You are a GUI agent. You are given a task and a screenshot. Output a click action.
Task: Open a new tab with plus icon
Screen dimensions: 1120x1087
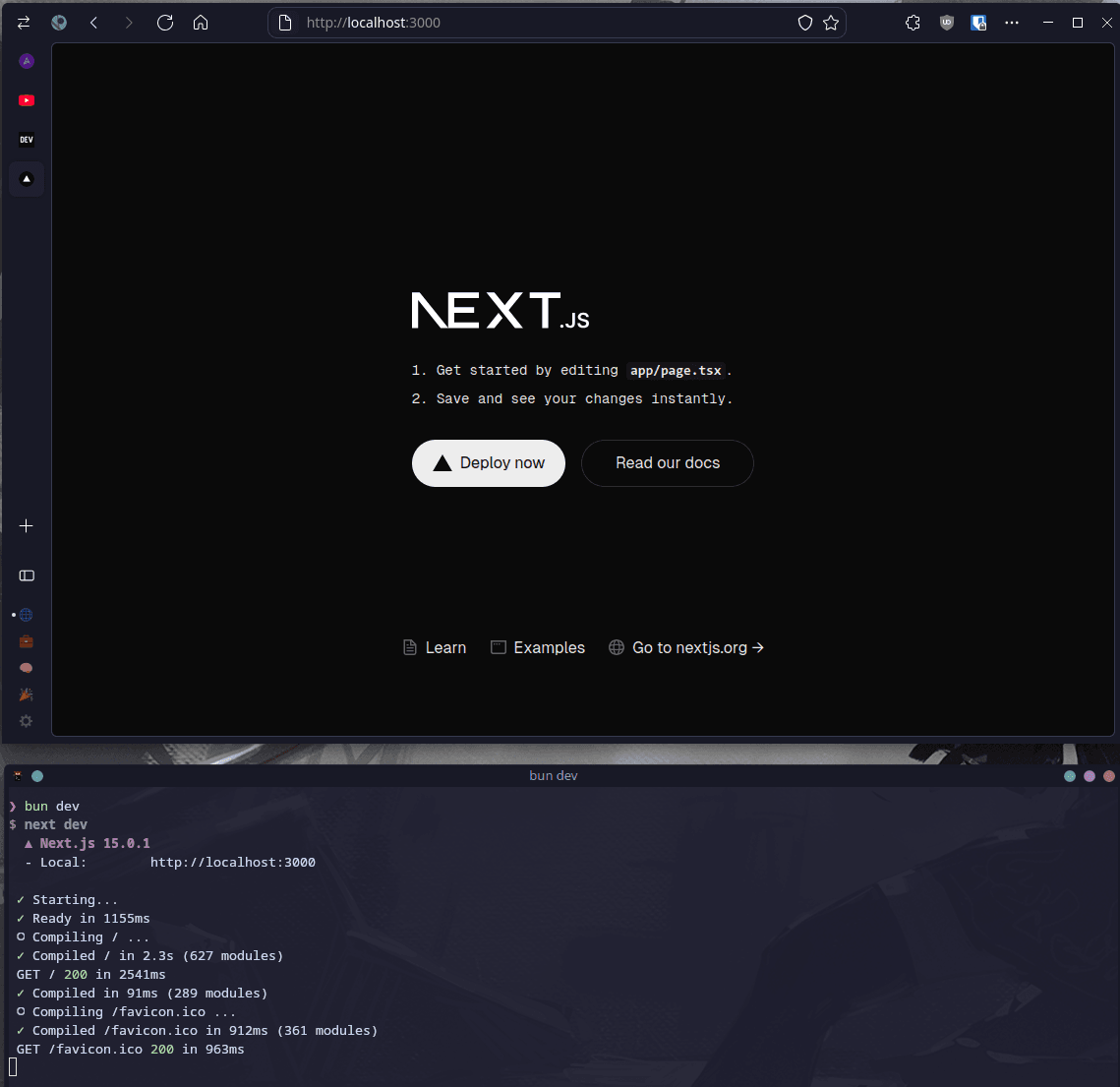click(x=27, y=526)
